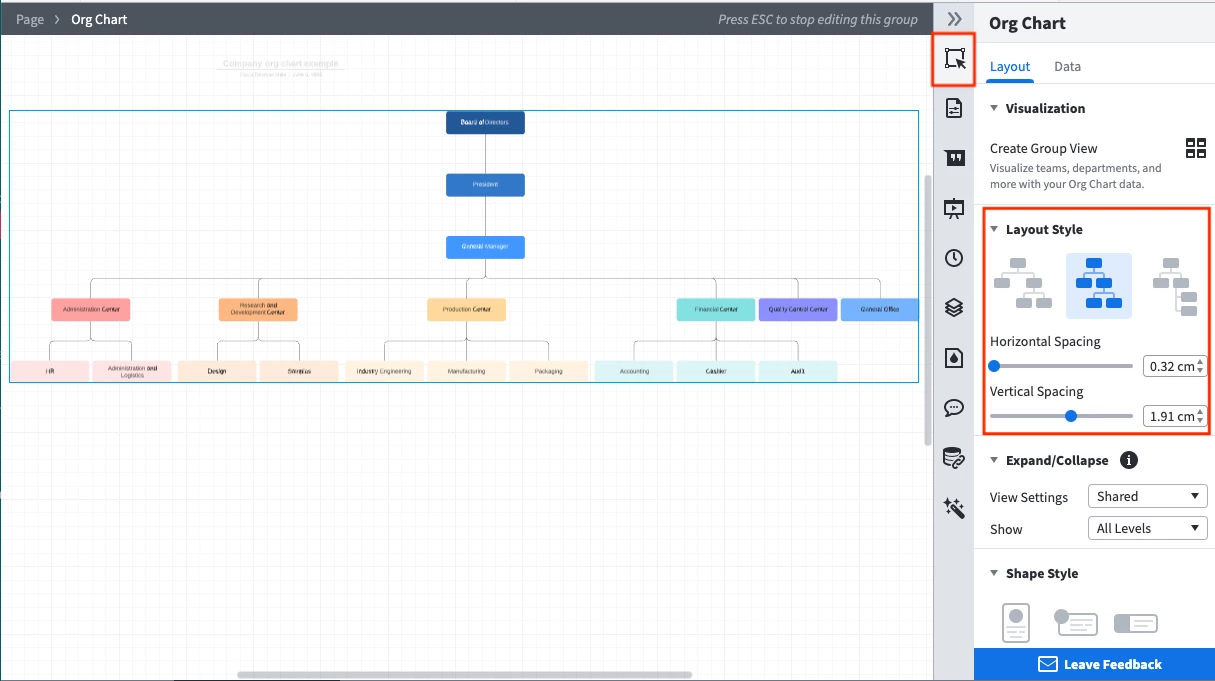Open the document notes panel icon
The height and width of the screenshot is (681, 1215).
[x=954, y=108]
